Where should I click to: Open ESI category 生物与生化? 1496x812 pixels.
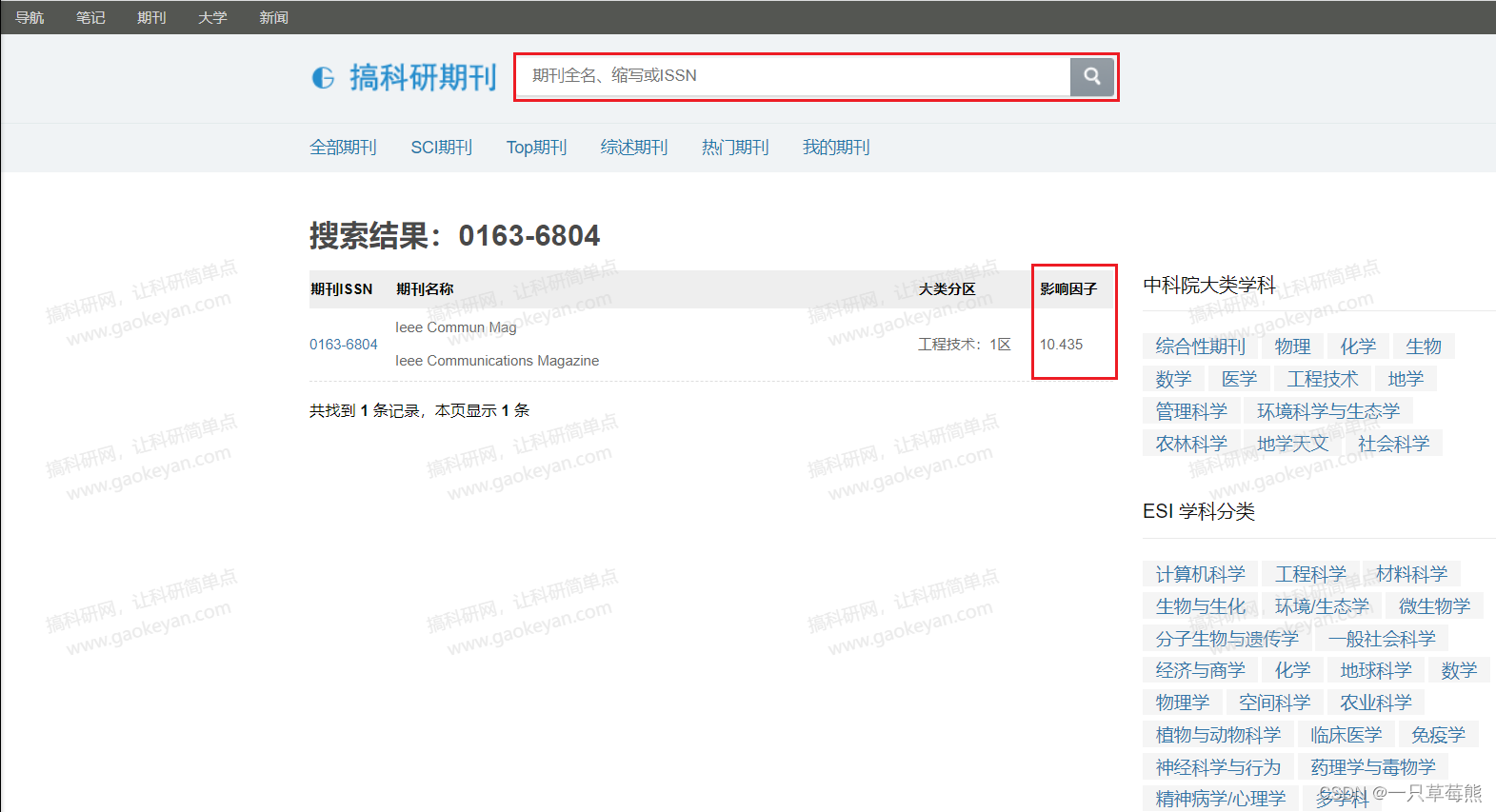pyautogui.click(x=1200, y=606)
